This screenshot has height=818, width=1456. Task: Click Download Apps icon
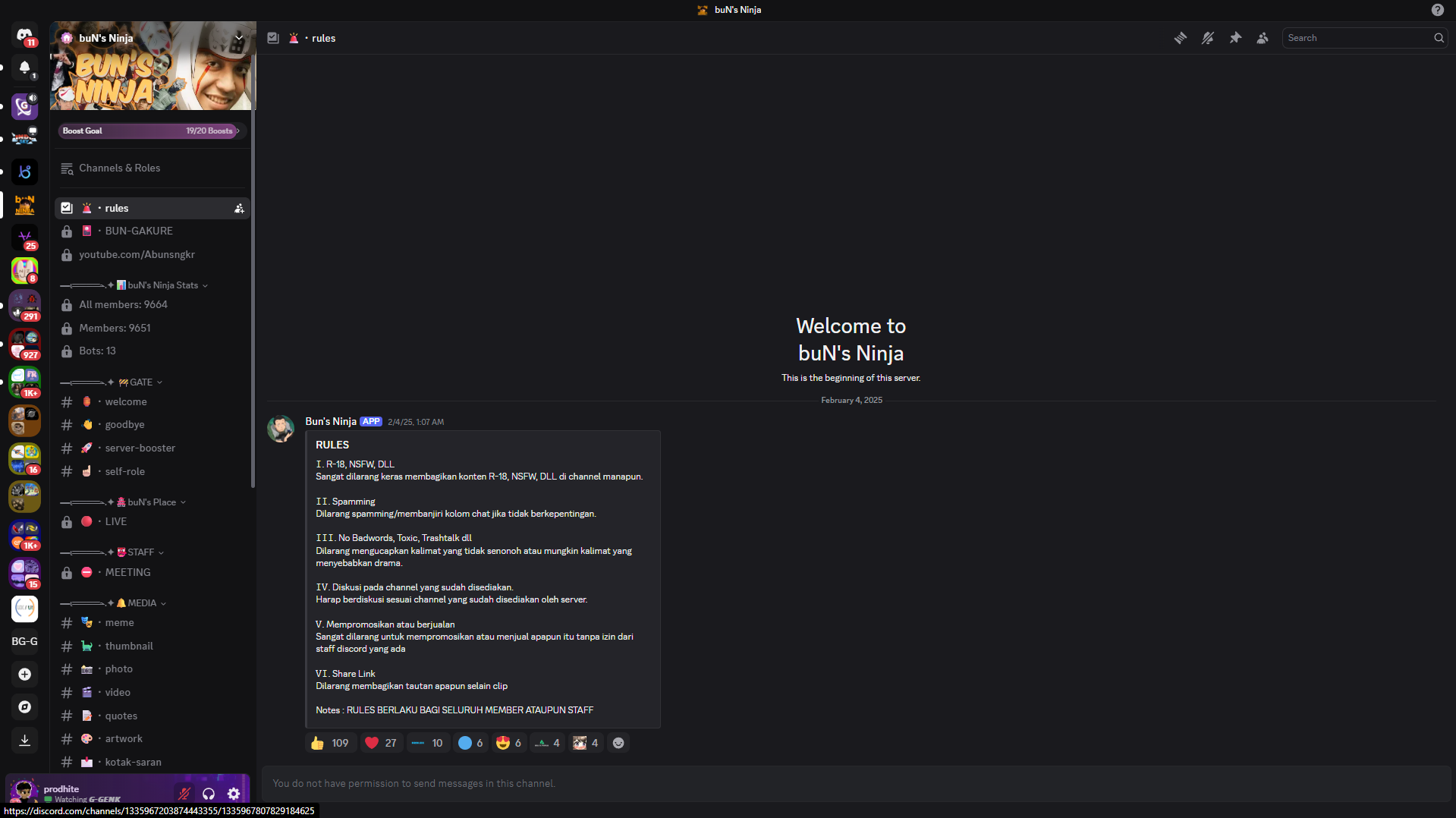point(24,740)
